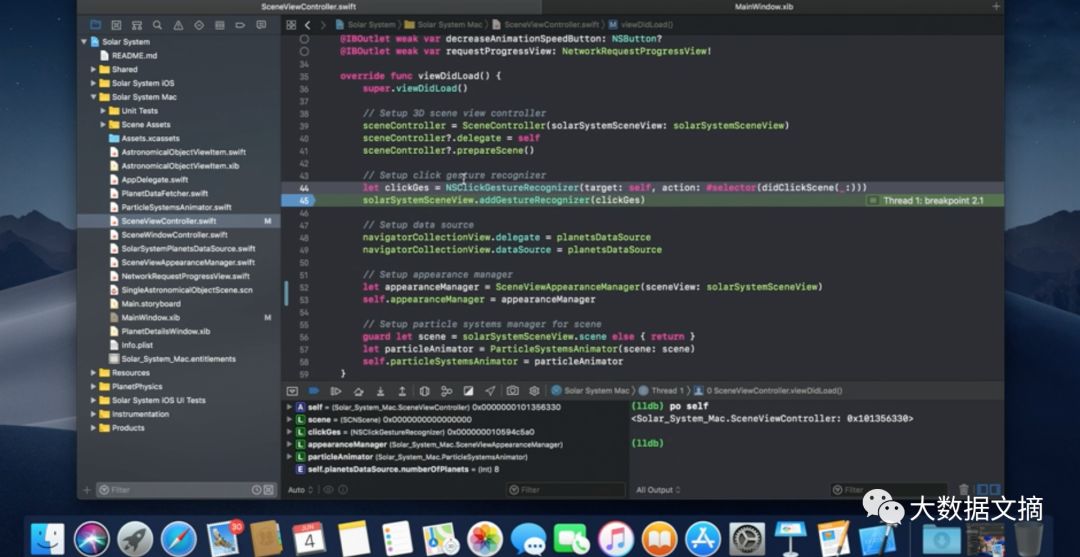Select Thread 1 in debug bar
This screenshot has width=1080, height=557.
pos(662,390)
